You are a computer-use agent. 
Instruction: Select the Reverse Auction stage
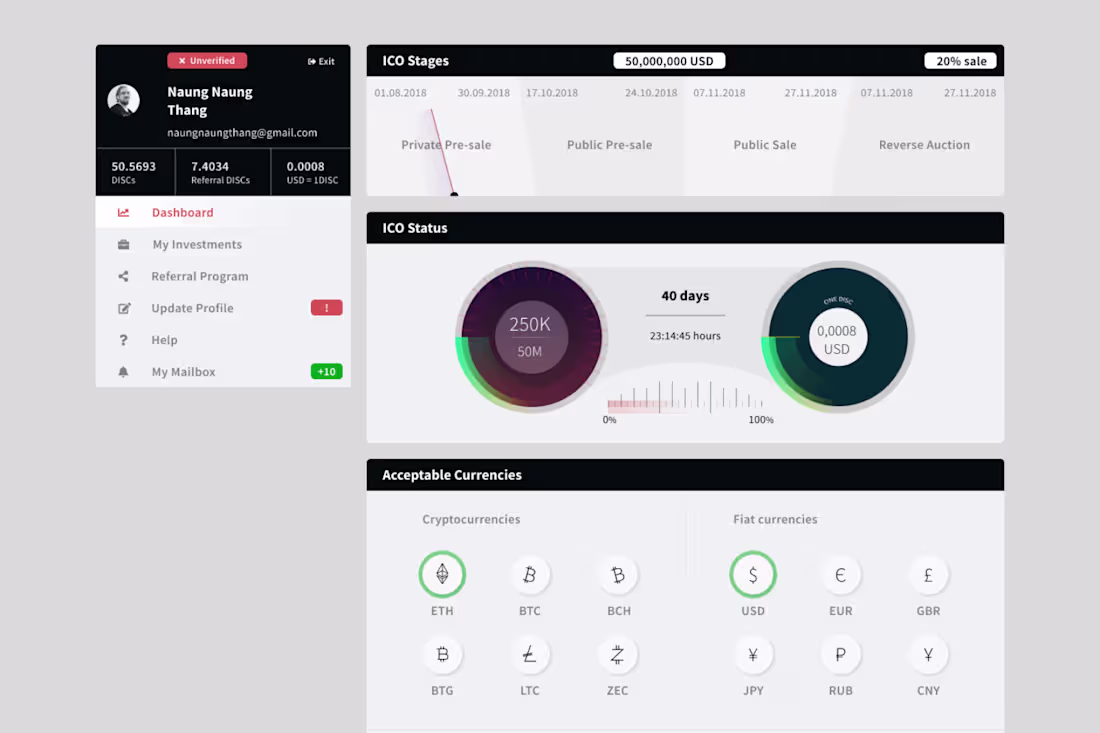click(x=925, y=145)
